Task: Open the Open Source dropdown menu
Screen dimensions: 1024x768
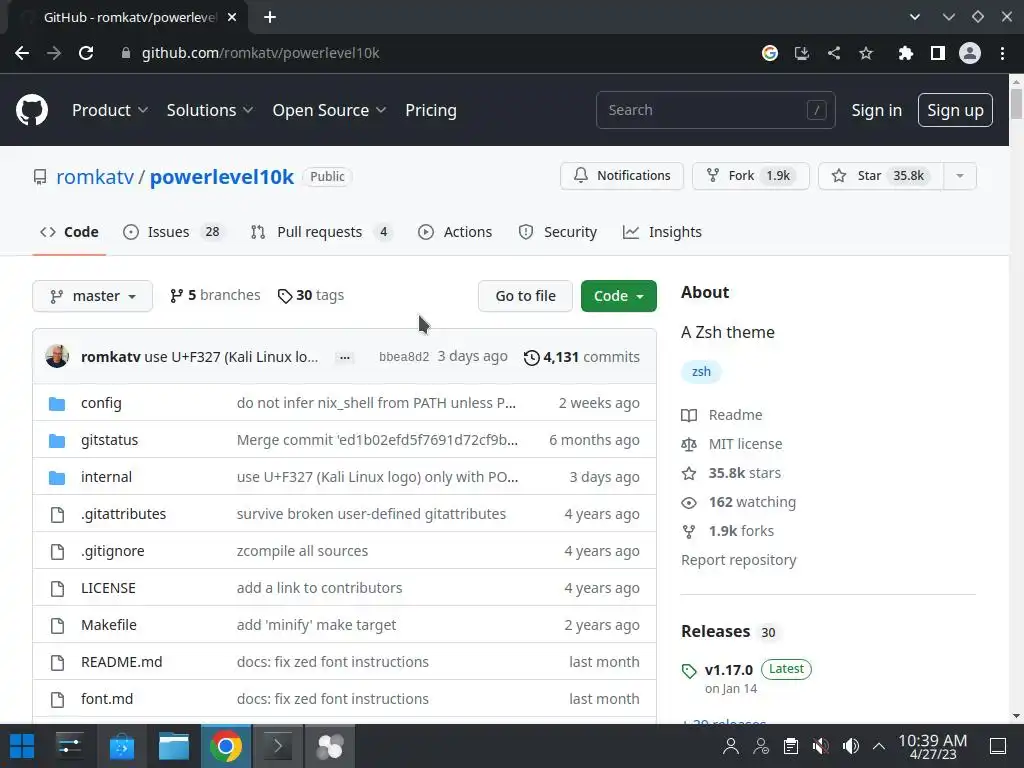Action: click(329, 110)
